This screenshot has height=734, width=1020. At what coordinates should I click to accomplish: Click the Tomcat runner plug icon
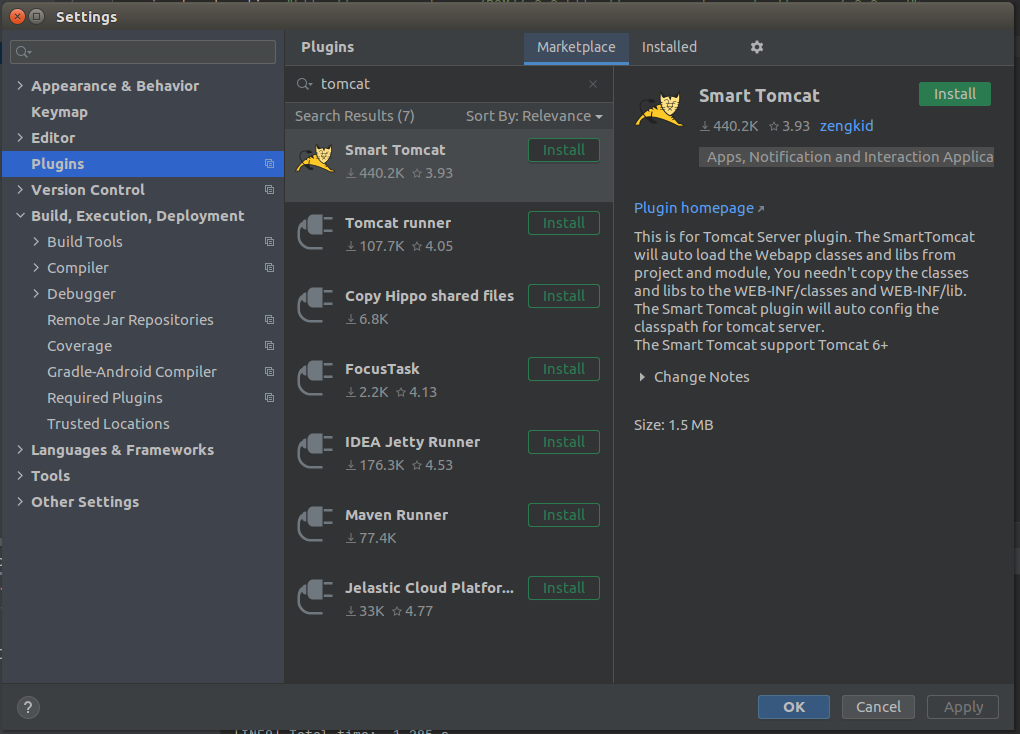[x=315, y=232]
